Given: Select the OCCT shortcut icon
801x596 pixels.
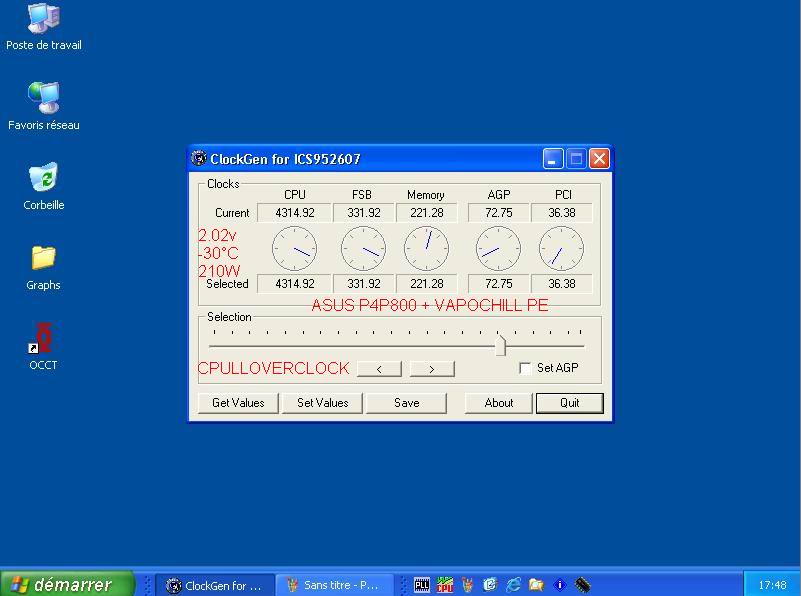Looking at the screenshot, I should pyautogui.click(x=43, y=346).
